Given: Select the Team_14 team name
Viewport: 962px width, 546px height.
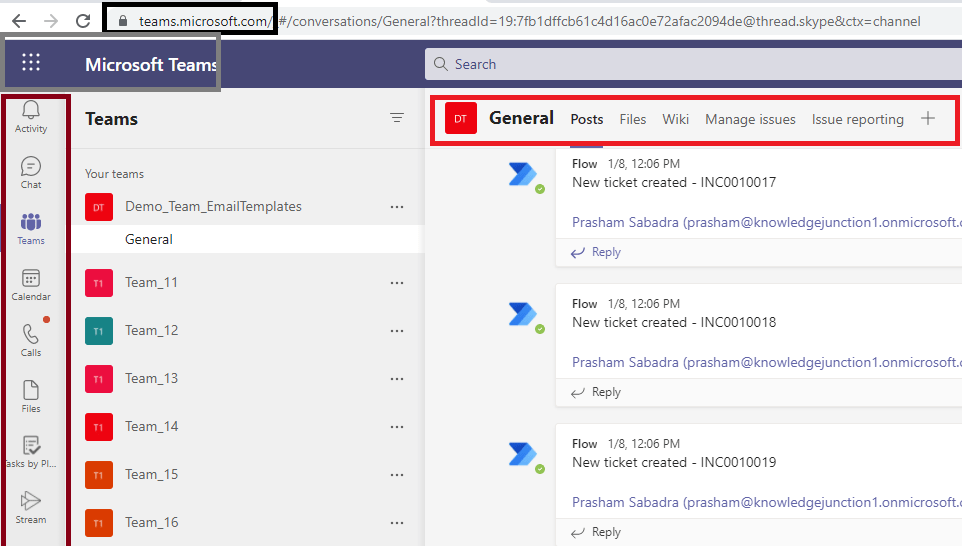Looking at the screenshot, I should point(152,426).
